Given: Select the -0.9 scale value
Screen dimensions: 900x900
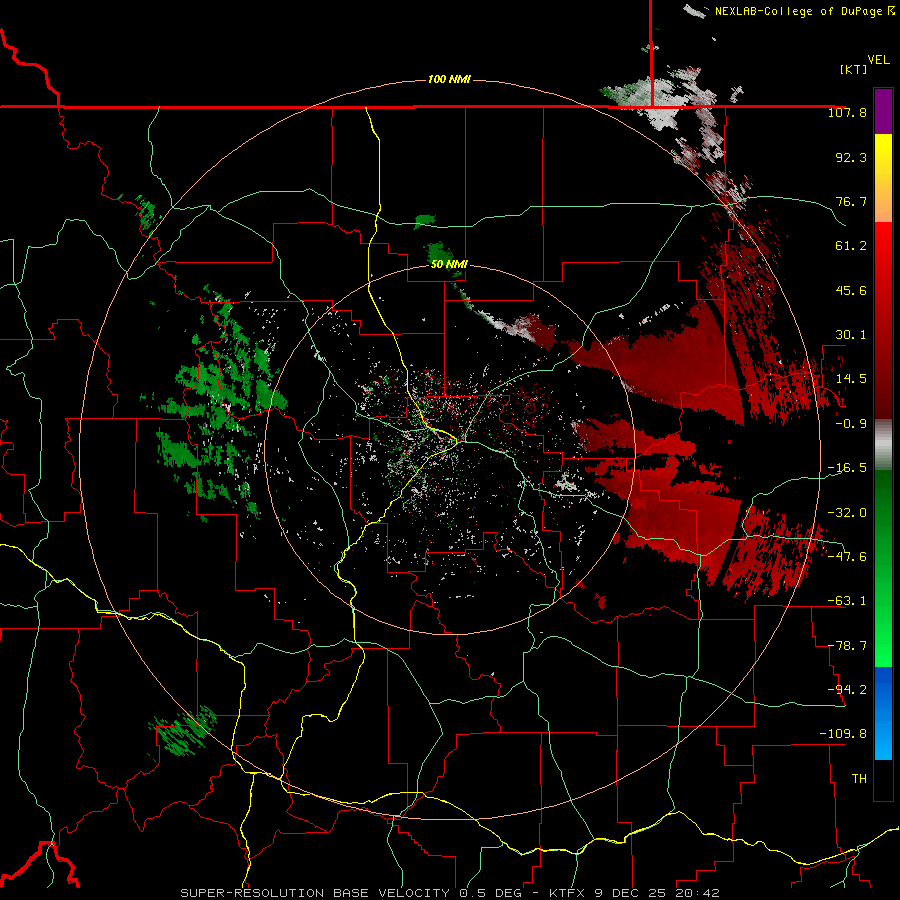Looking at the screenshot, I should [851, 424].
